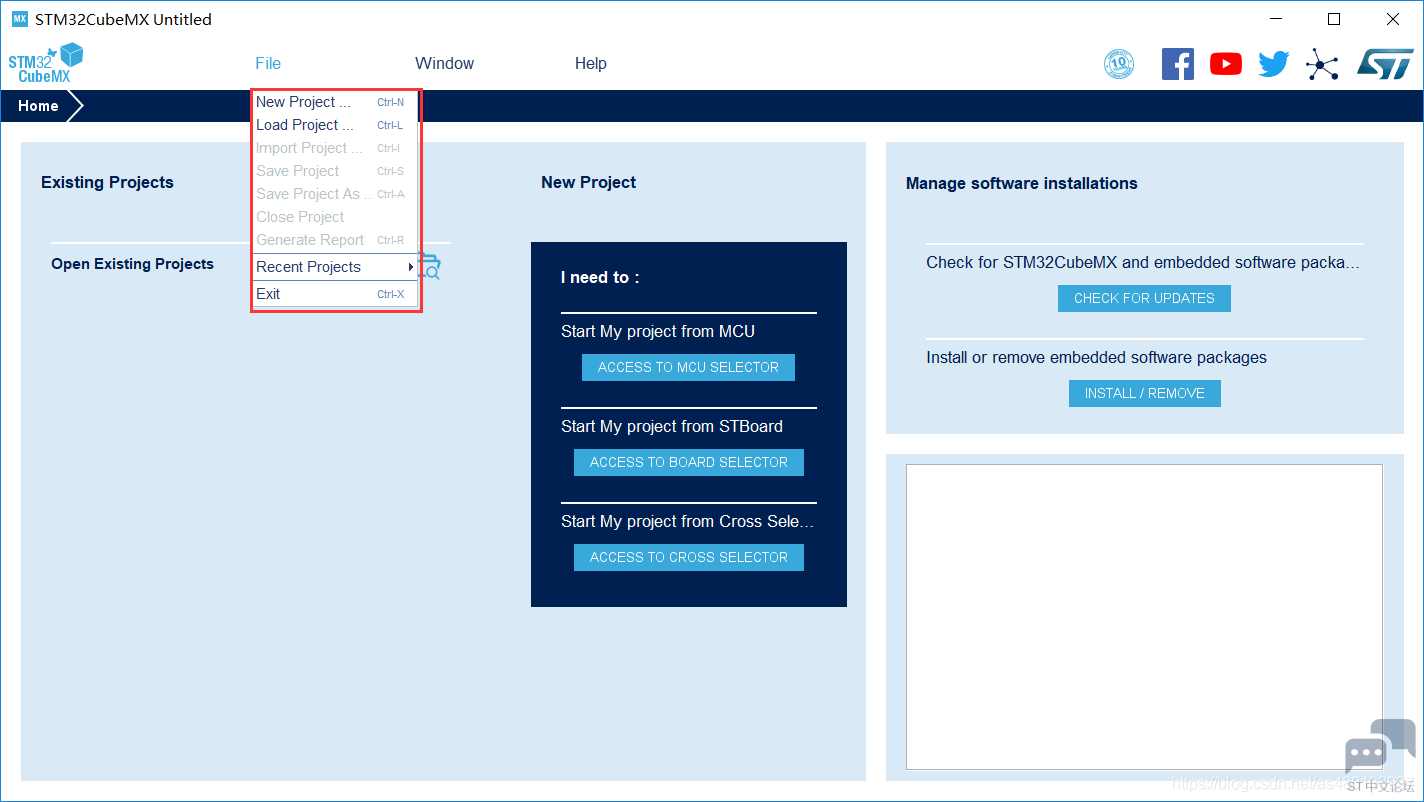Screen dimensions: 1424x802
Task: Close the STM32CubeMX window
Action: 1393,19
